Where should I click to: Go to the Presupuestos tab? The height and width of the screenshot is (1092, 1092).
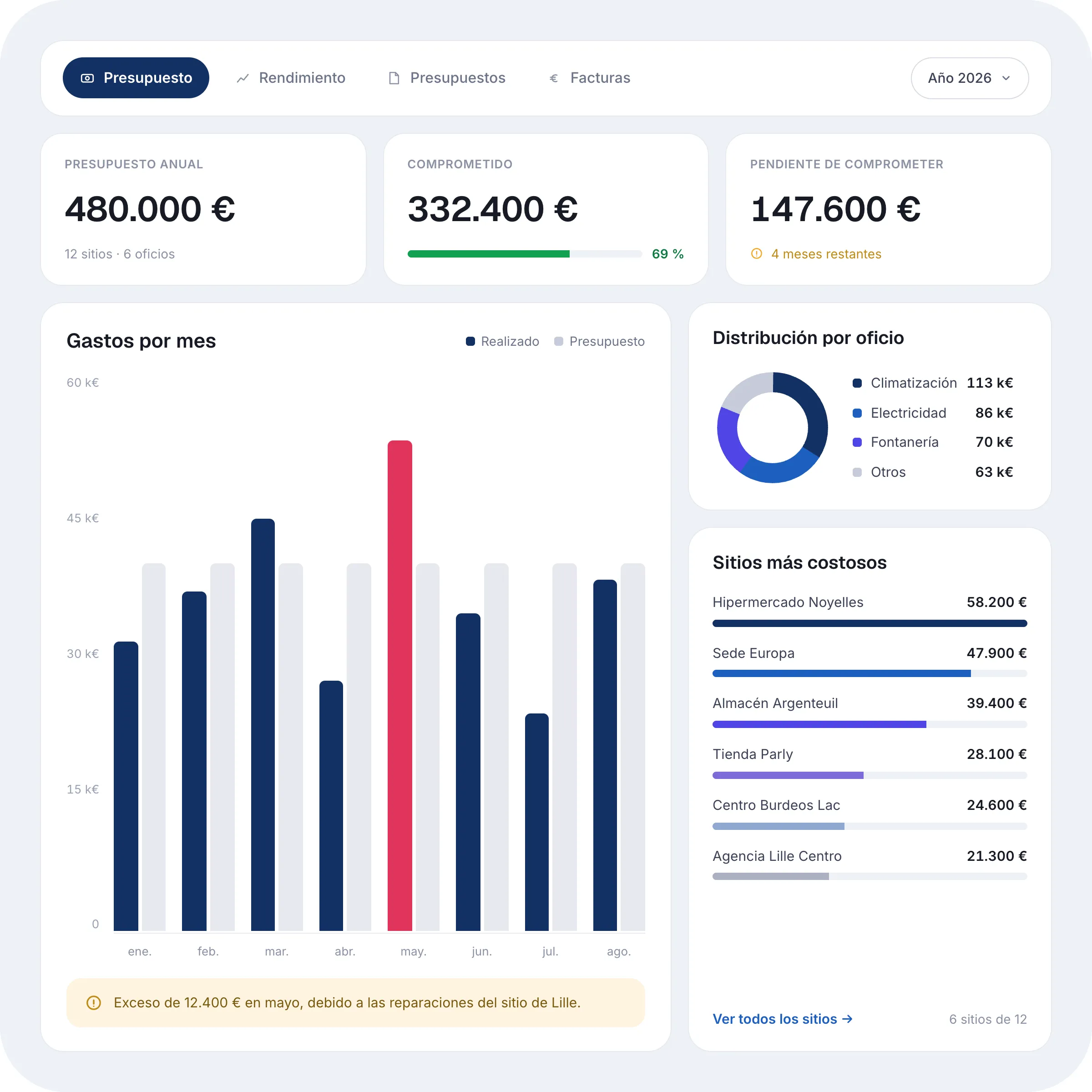click(446, 78)
